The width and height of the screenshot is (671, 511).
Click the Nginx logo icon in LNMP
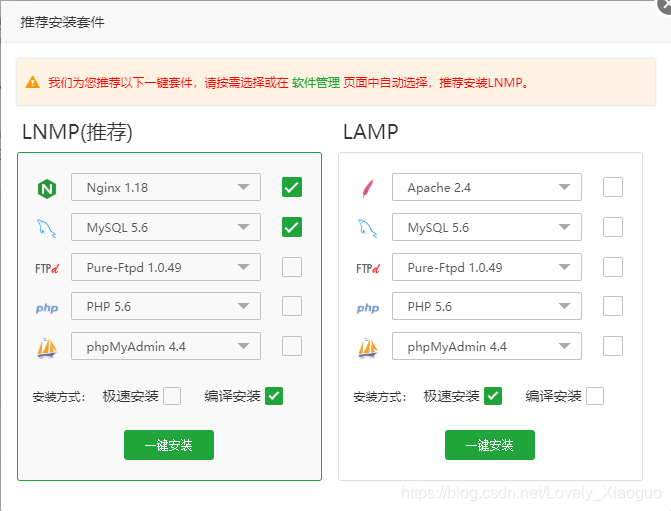point(47,188)
